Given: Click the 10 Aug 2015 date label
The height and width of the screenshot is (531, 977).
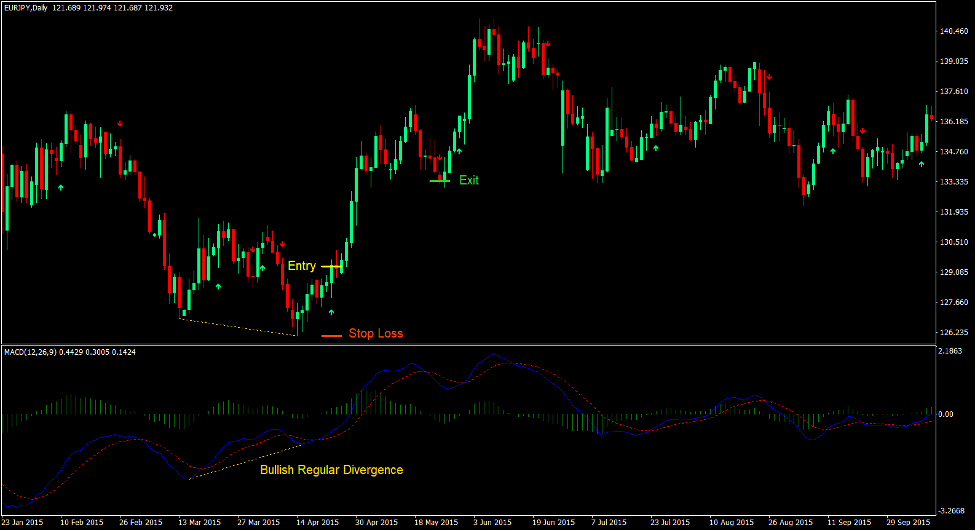Looking at the screenshot, I should [731, 522].
